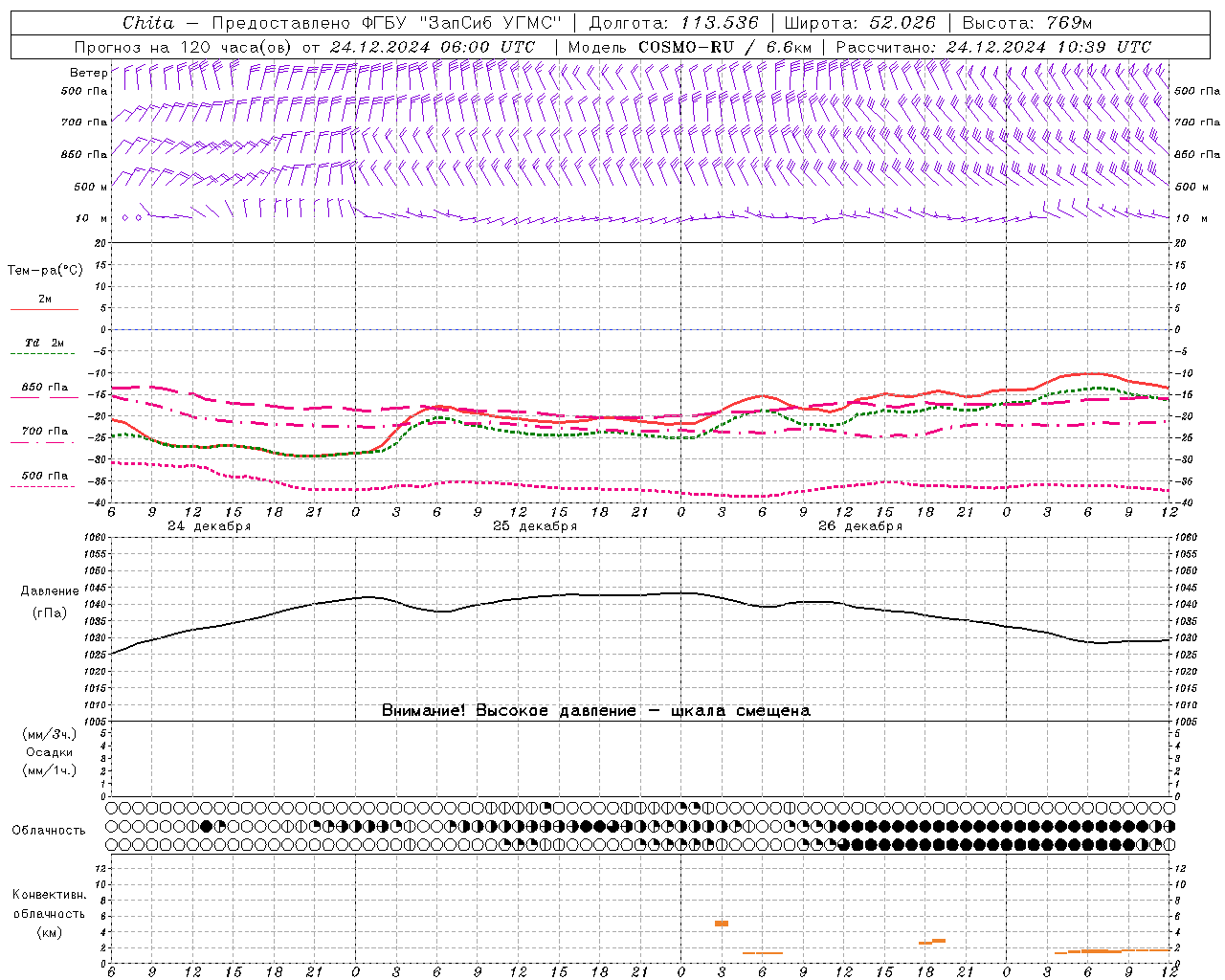Click the "Td 2м" dew point legend entry

click(x=44, y=343)
